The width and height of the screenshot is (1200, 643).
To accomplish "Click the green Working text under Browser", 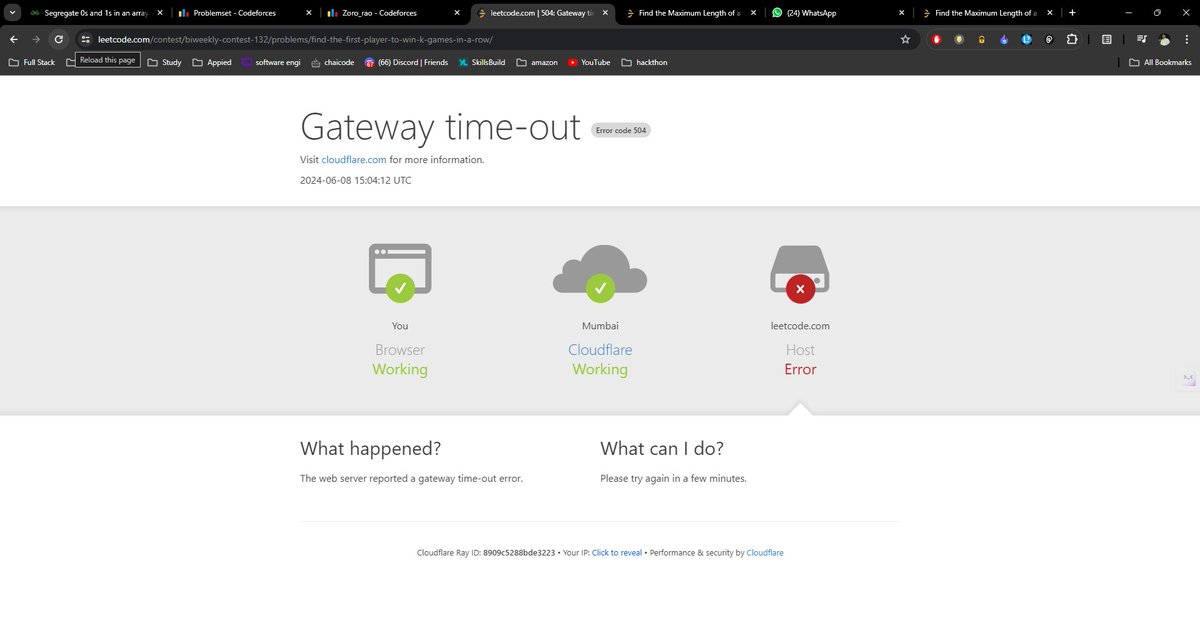I will (x=400, y=369).
